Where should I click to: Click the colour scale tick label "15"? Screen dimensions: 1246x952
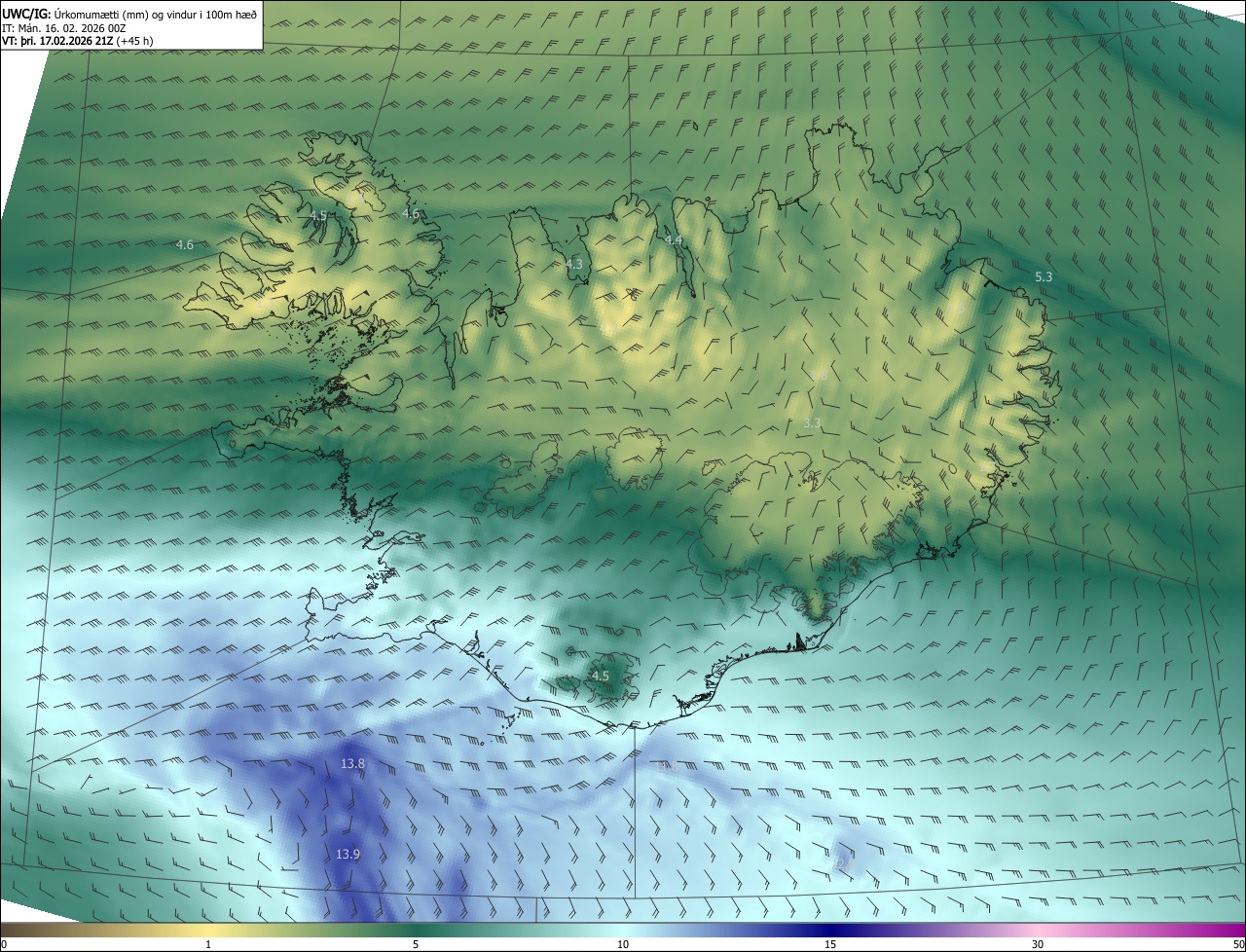point(830,944)
